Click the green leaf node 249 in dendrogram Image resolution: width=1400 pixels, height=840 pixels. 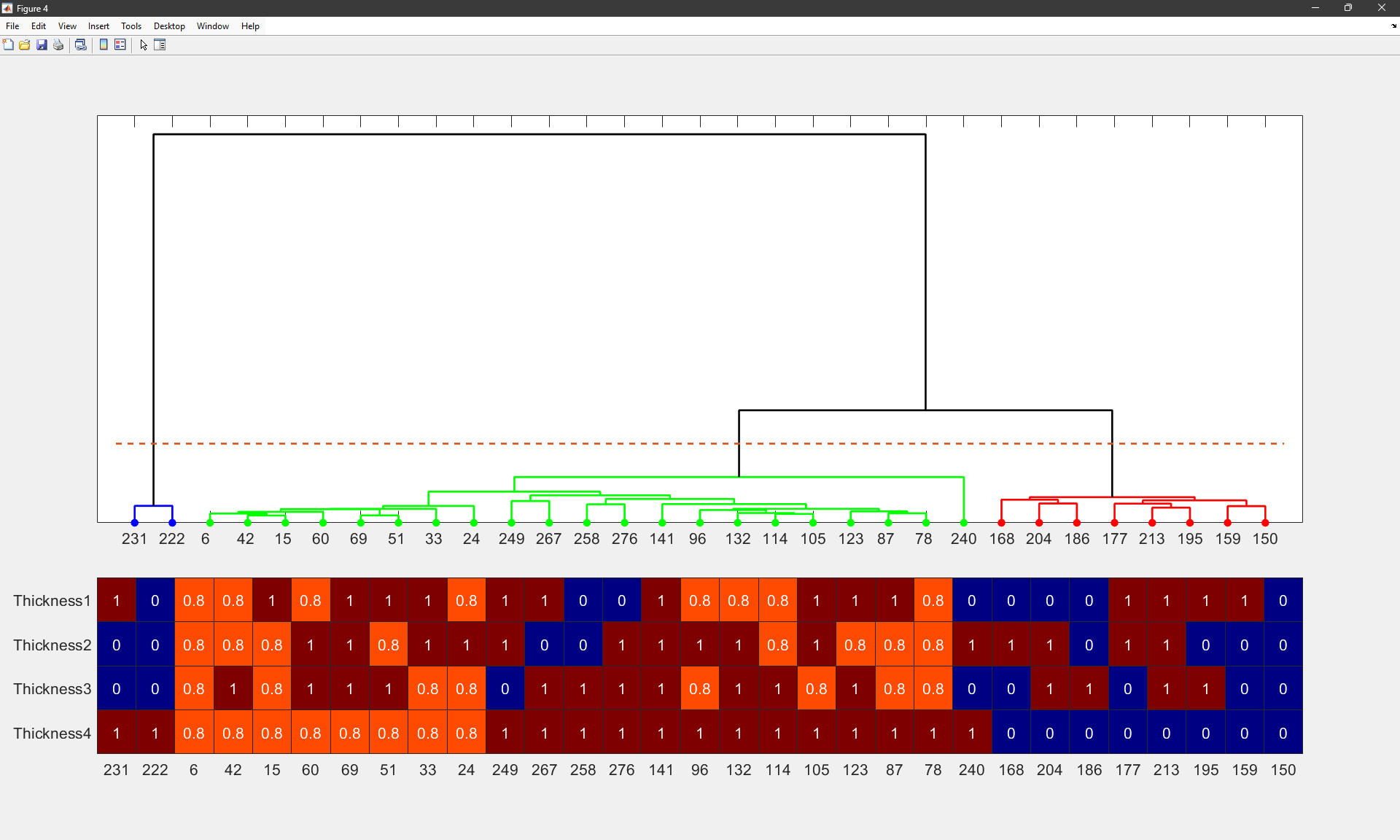coord(512,523)
